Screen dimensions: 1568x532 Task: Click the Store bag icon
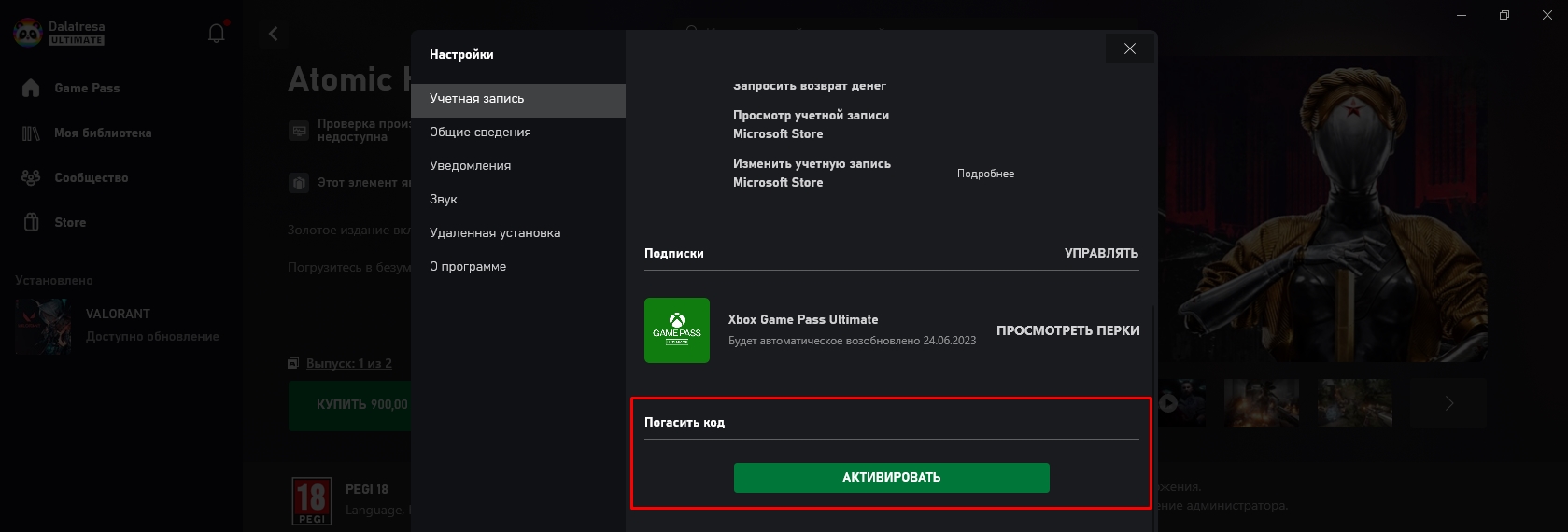click(x=31, y=222)
